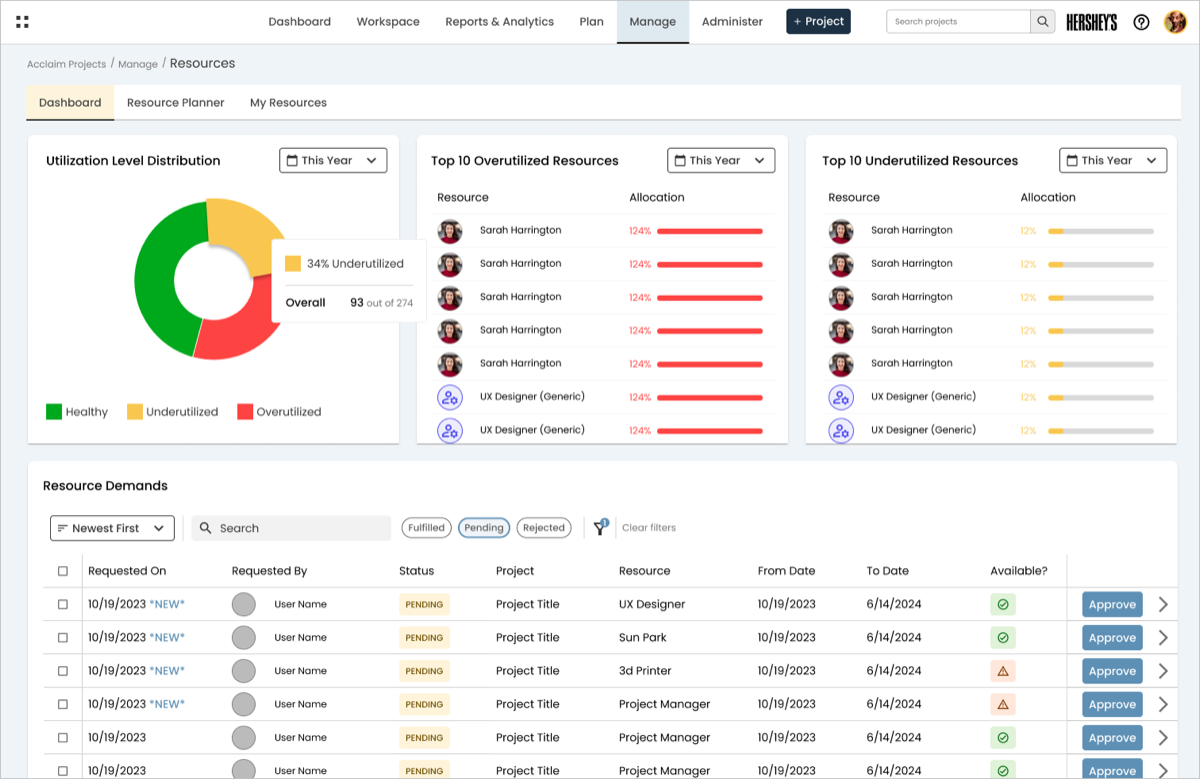Select the Manage menu item

click(653, 22)
